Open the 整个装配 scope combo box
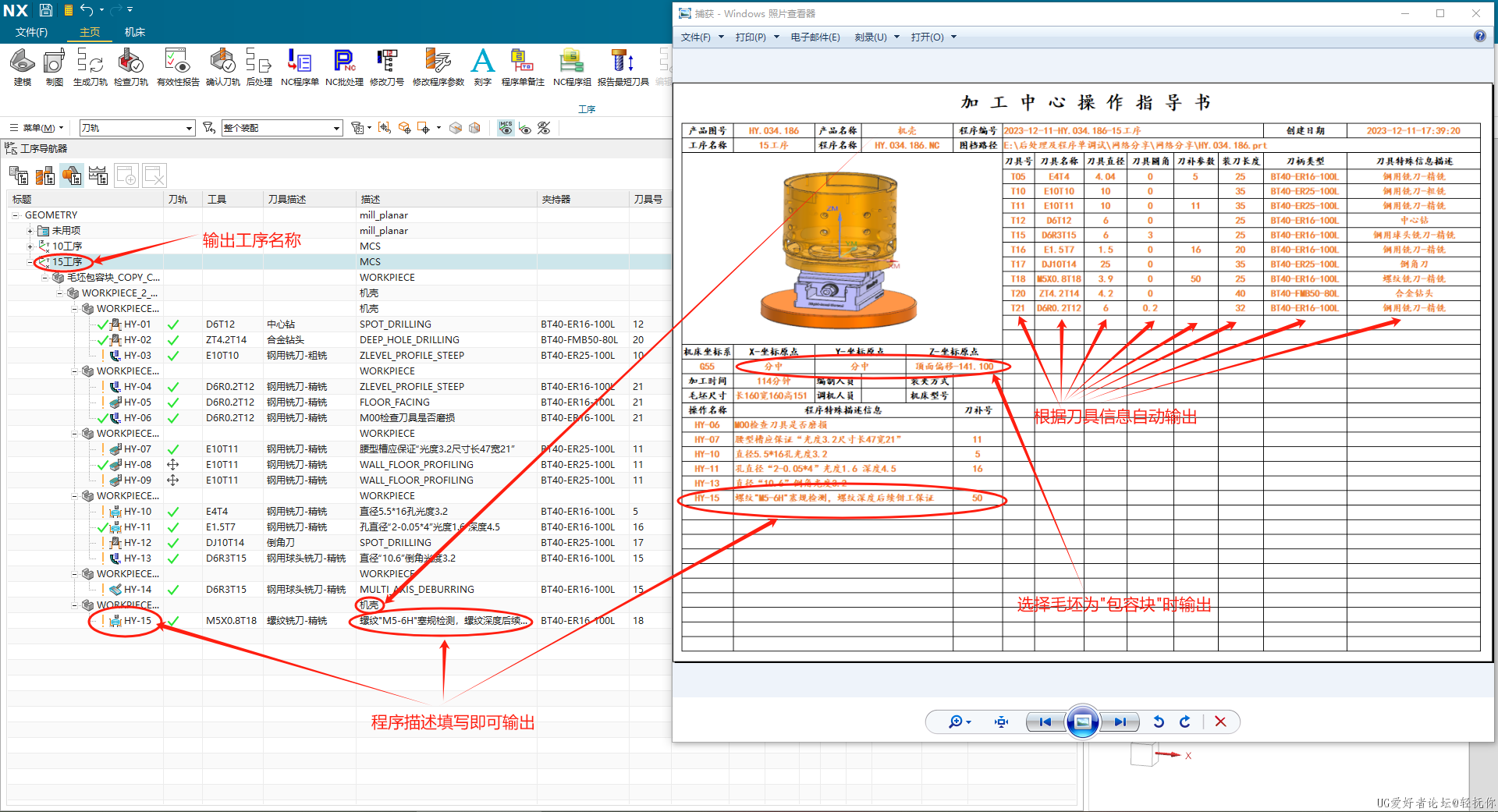This screenshot has width=1498, height=812. [282, 128]
